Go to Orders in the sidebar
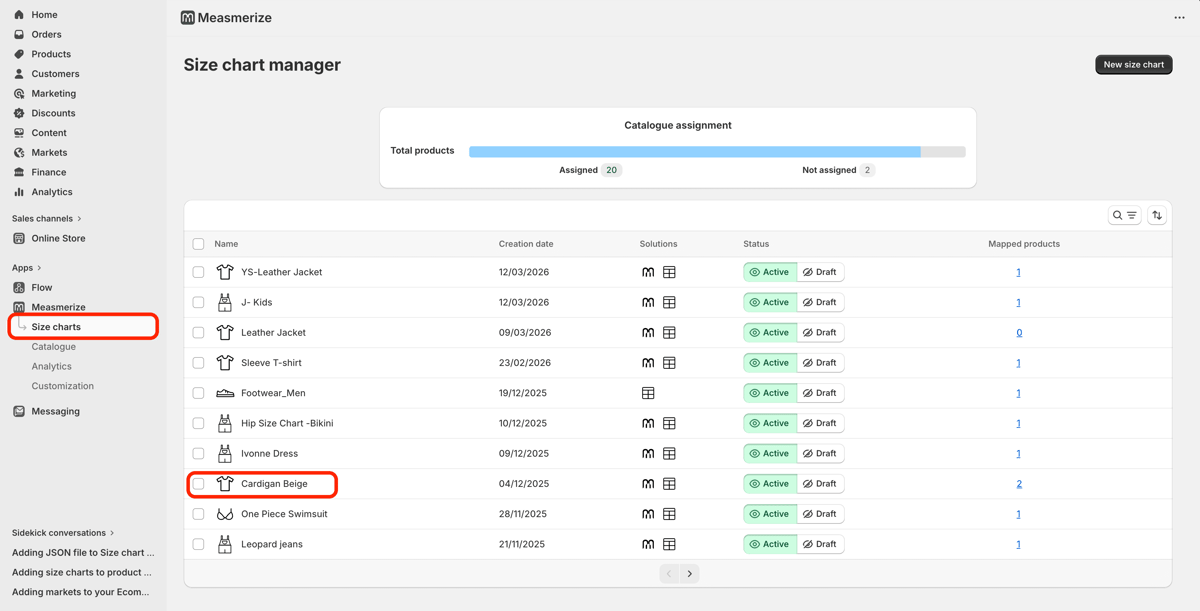The image size is (1200, 611). point(46,34)
